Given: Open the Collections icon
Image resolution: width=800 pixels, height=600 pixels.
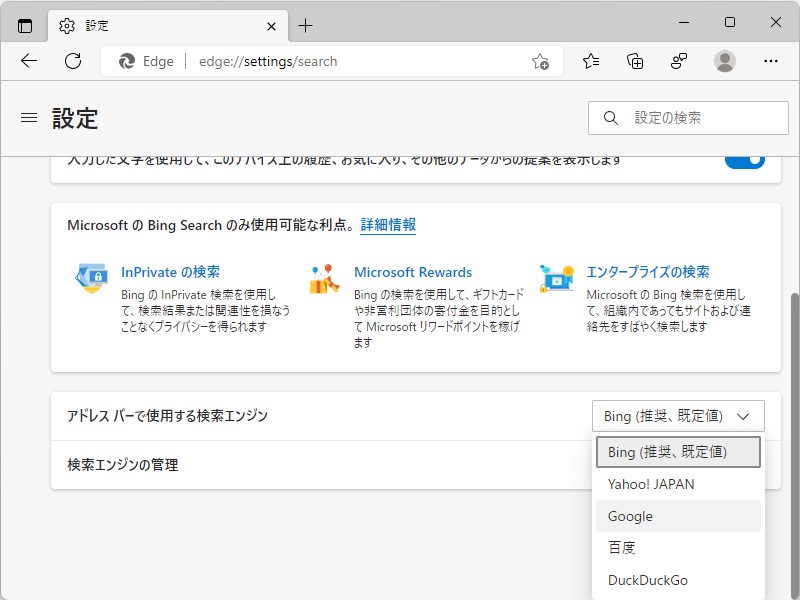Looking at the screenshot, I should (634, 61).
